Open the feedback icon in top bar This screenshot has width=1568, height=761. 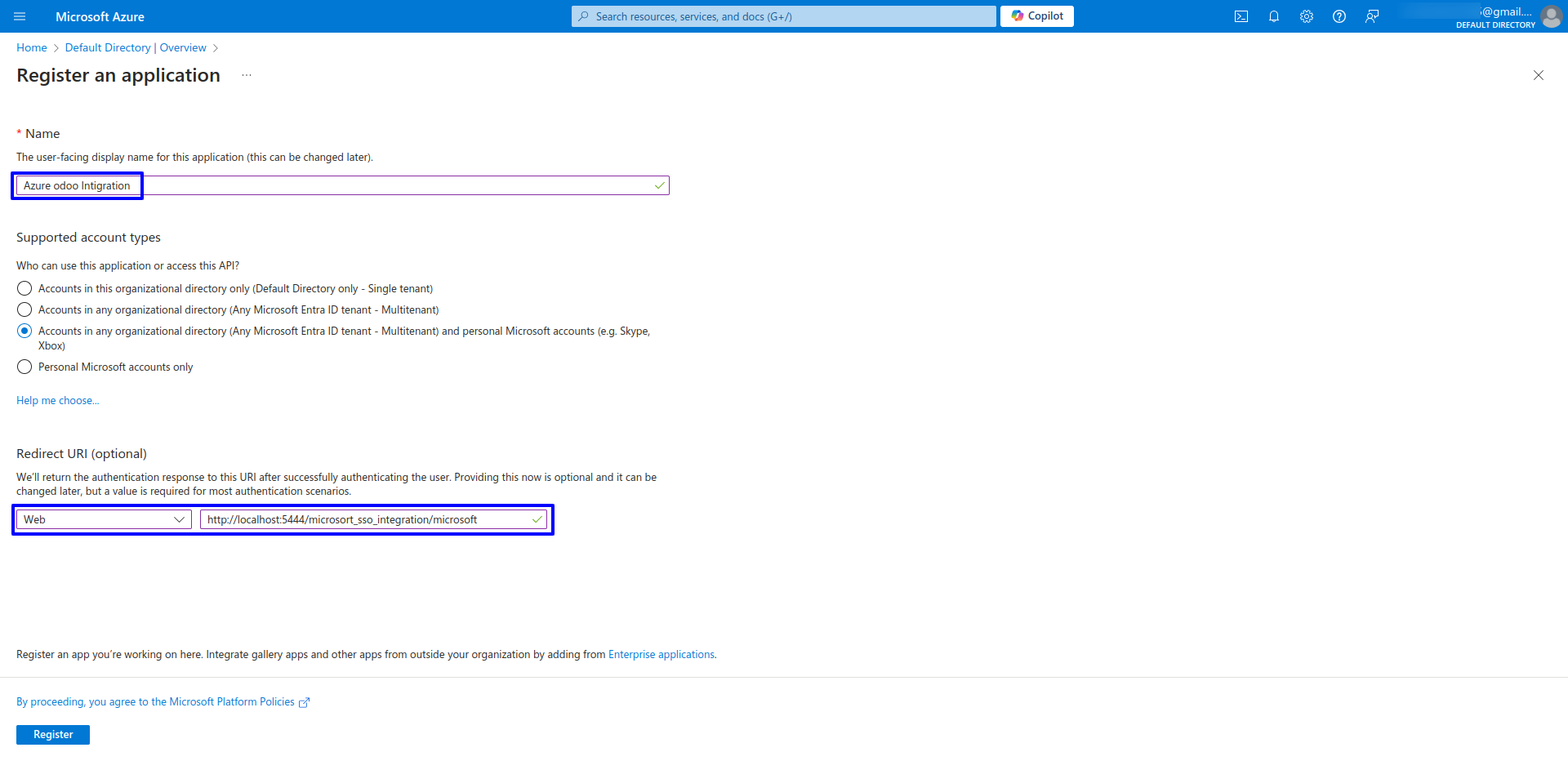point(1372,16)
